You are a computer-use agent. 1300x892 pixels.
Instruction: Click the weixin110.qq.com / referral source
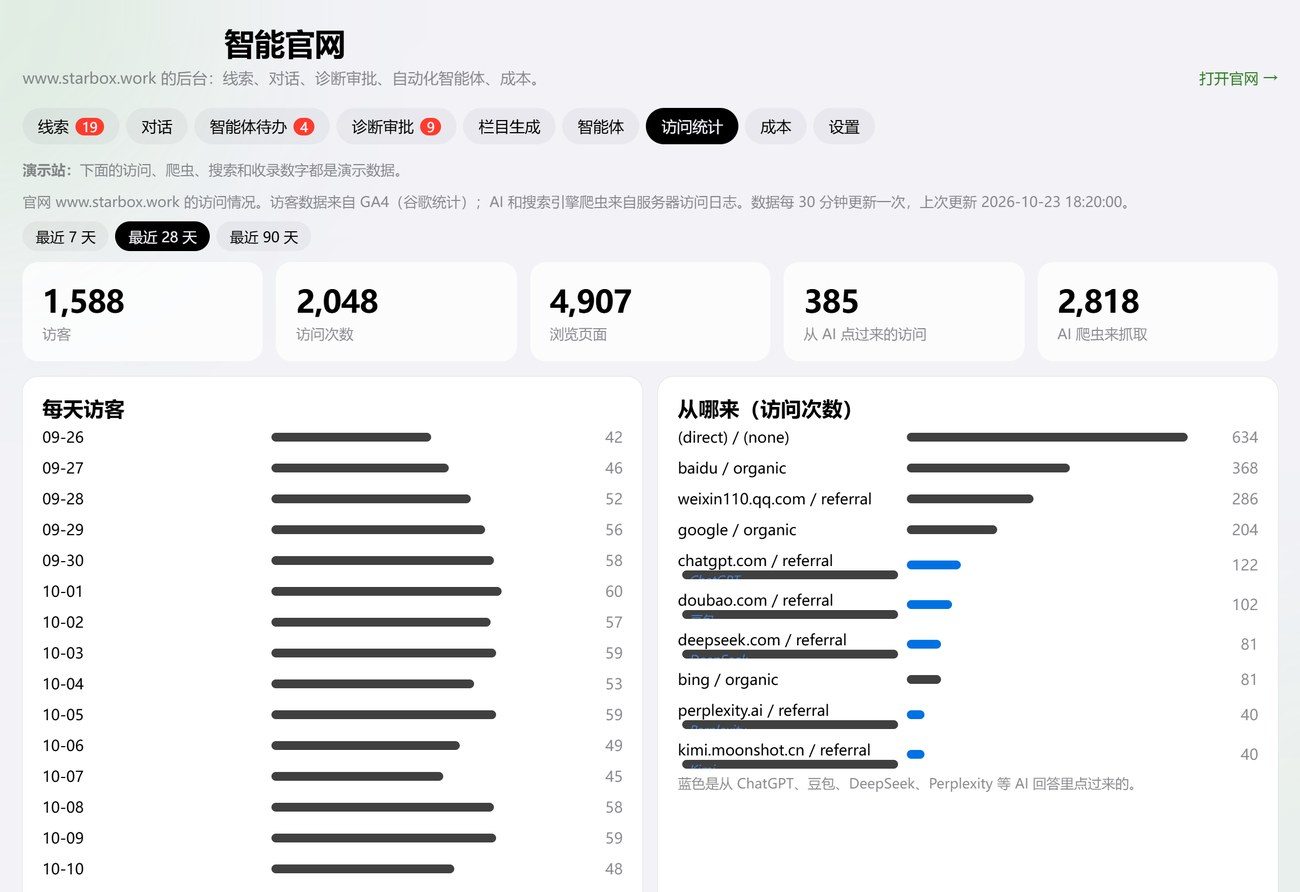775,499
